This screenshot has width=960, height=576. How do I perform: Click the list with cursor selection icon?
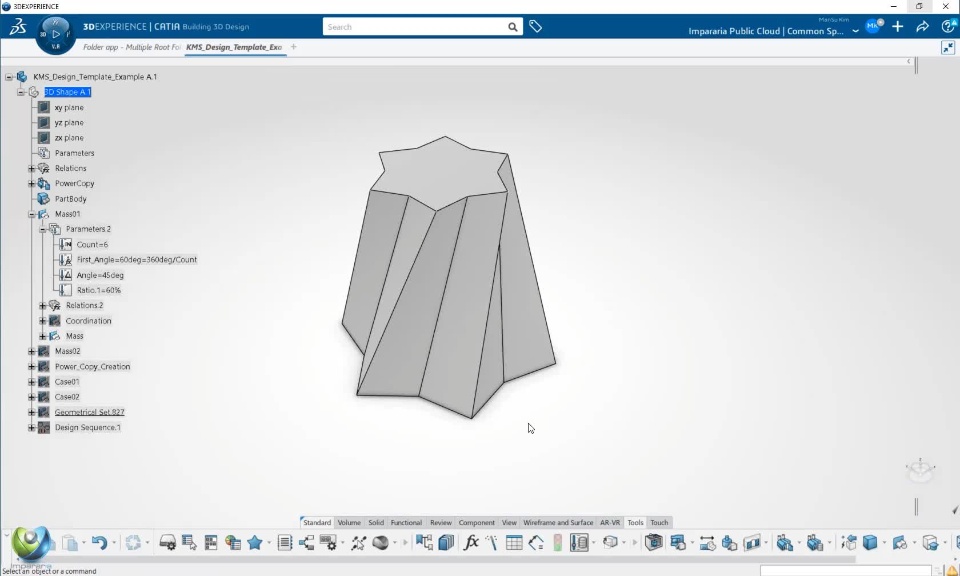[189, 542]
